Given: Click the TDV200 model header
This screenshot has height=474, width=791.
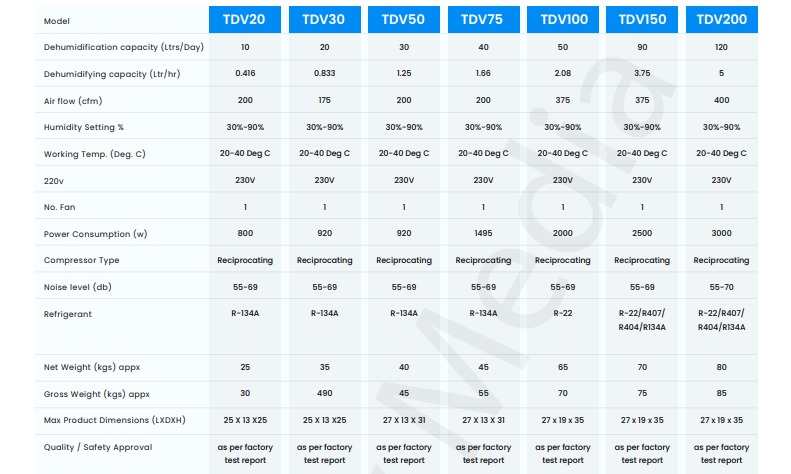Looking at the screenshot, I should click(721, 20).
